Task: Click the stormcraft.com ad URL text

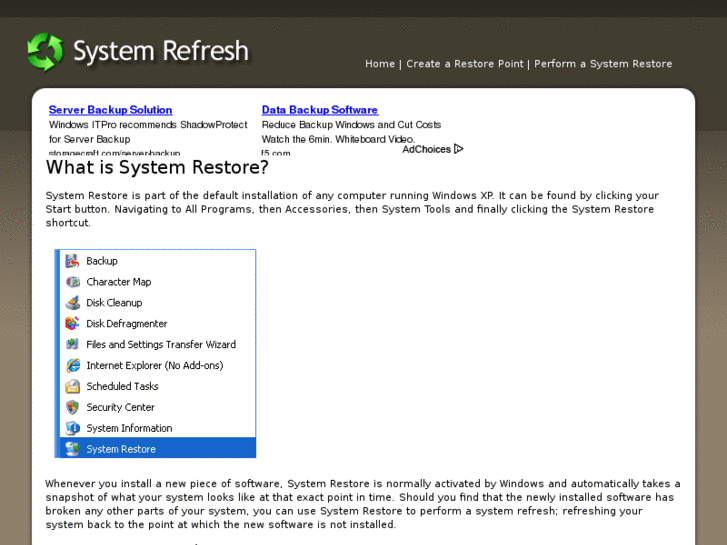Action: 115,152
